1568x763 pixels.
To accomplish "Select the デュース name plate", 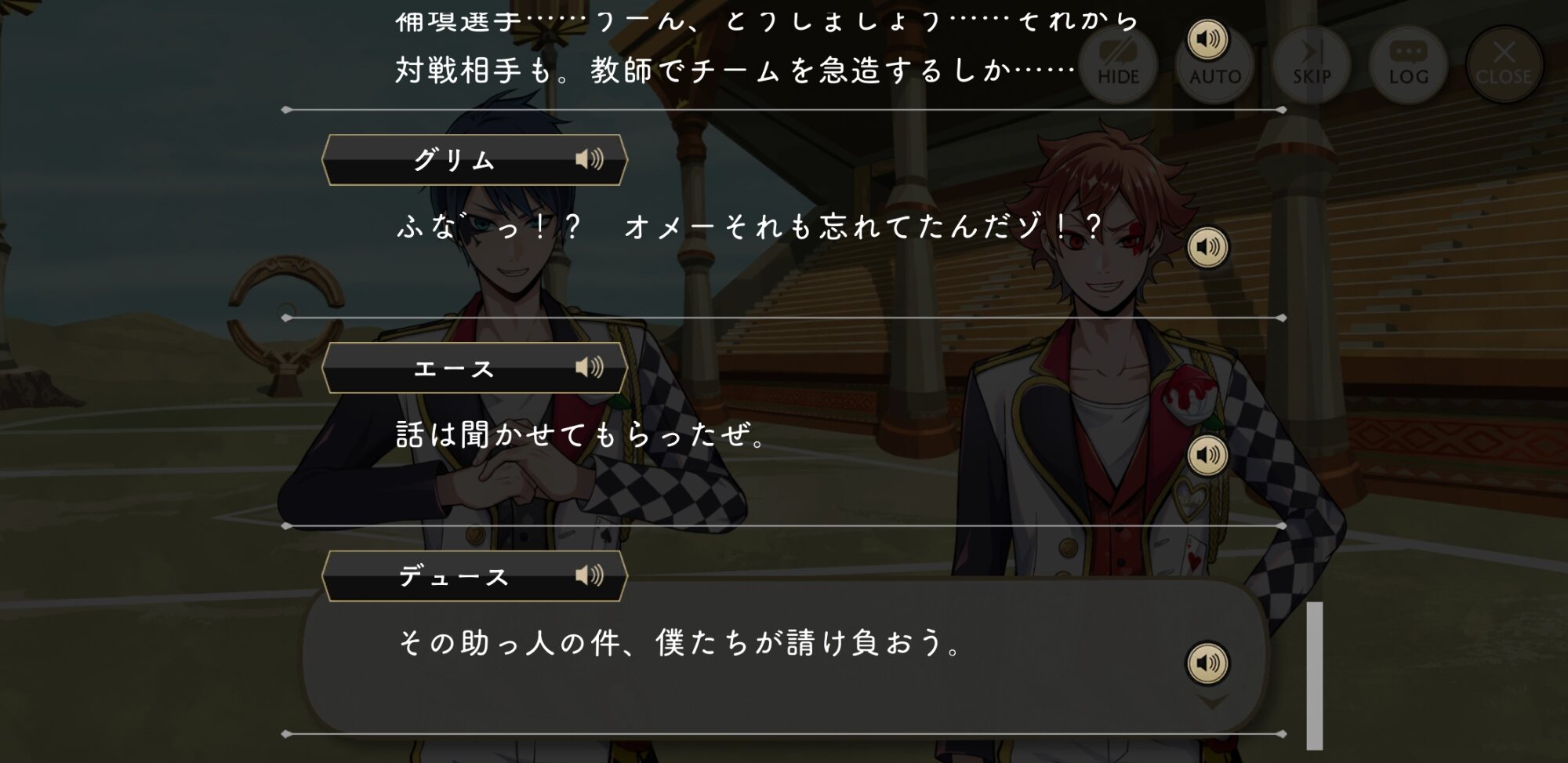I will [x=474, y=576].
